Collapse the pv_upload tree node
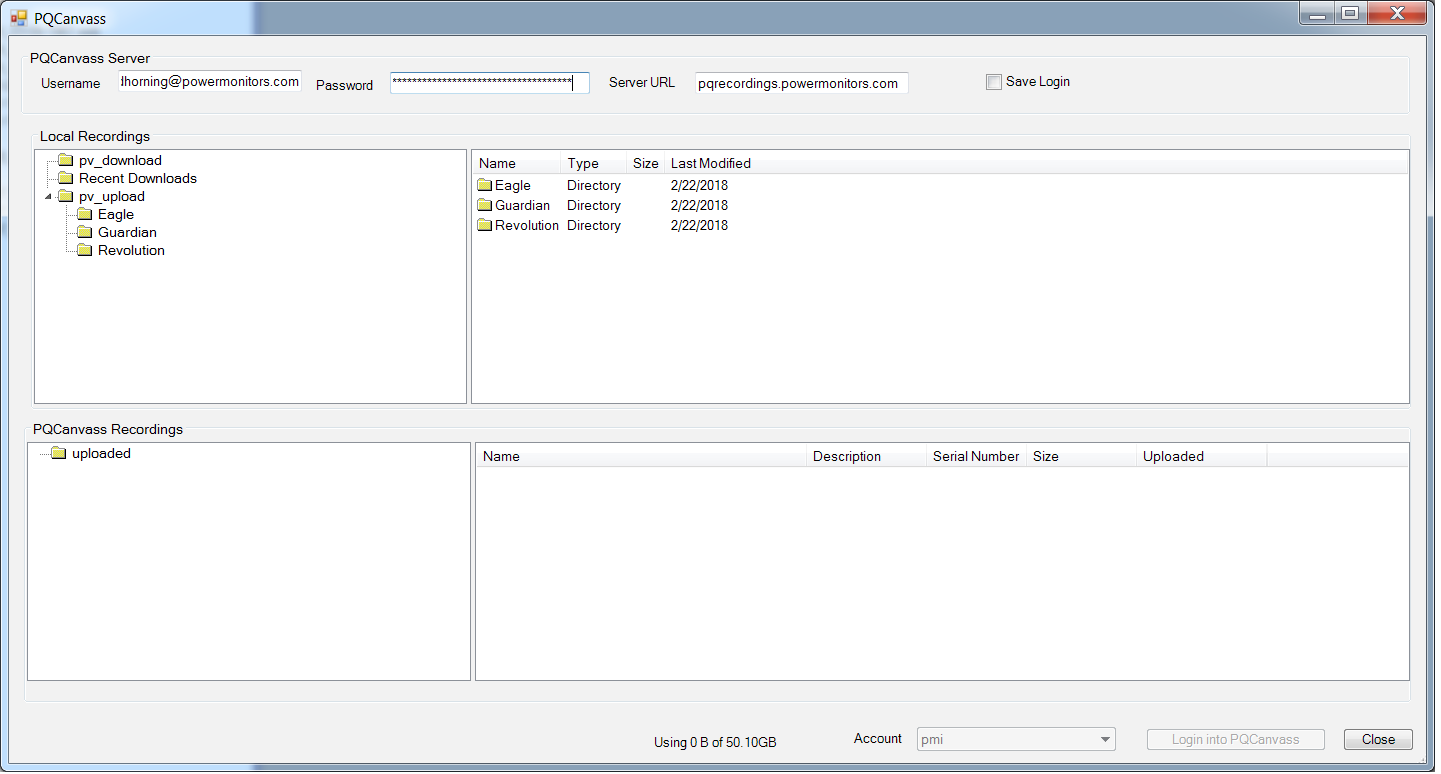Screen dimensions: 1441x774 point(47,196)
